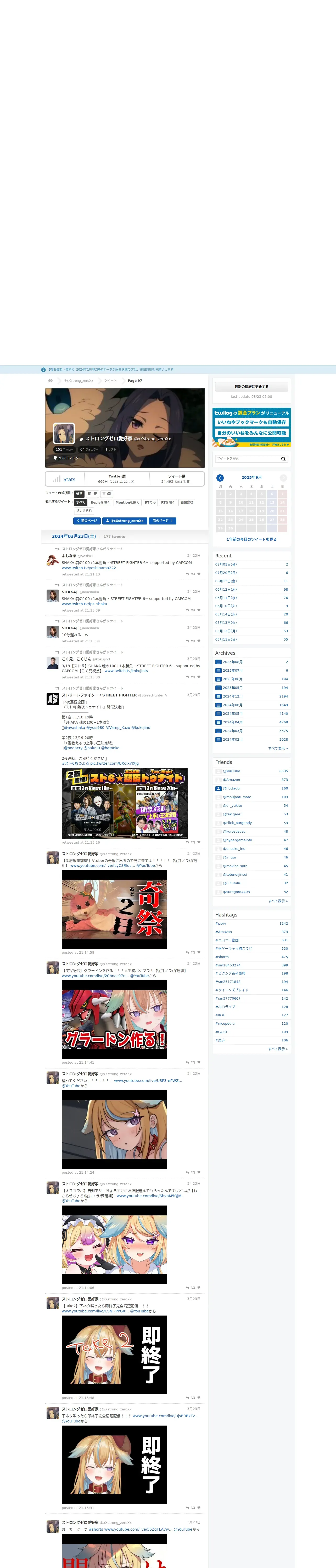Open the twitch.tv/yoshinama222 link

(x=88, y=568)
